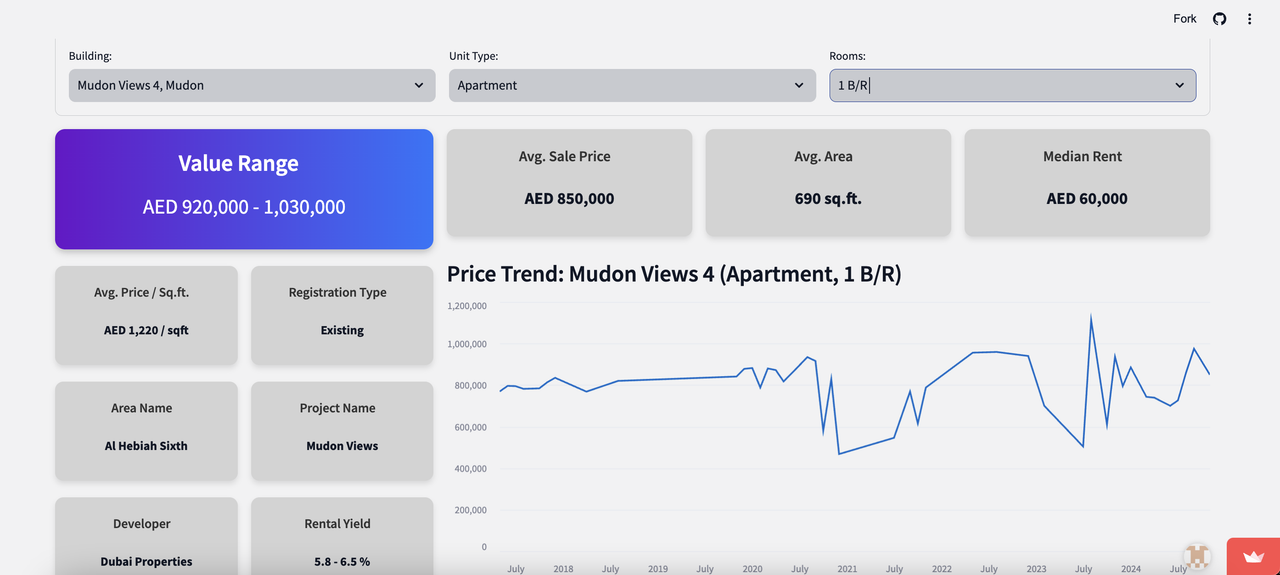Click the Fork button
This screenshot has height=575, width=1280.
point(1184,19)
